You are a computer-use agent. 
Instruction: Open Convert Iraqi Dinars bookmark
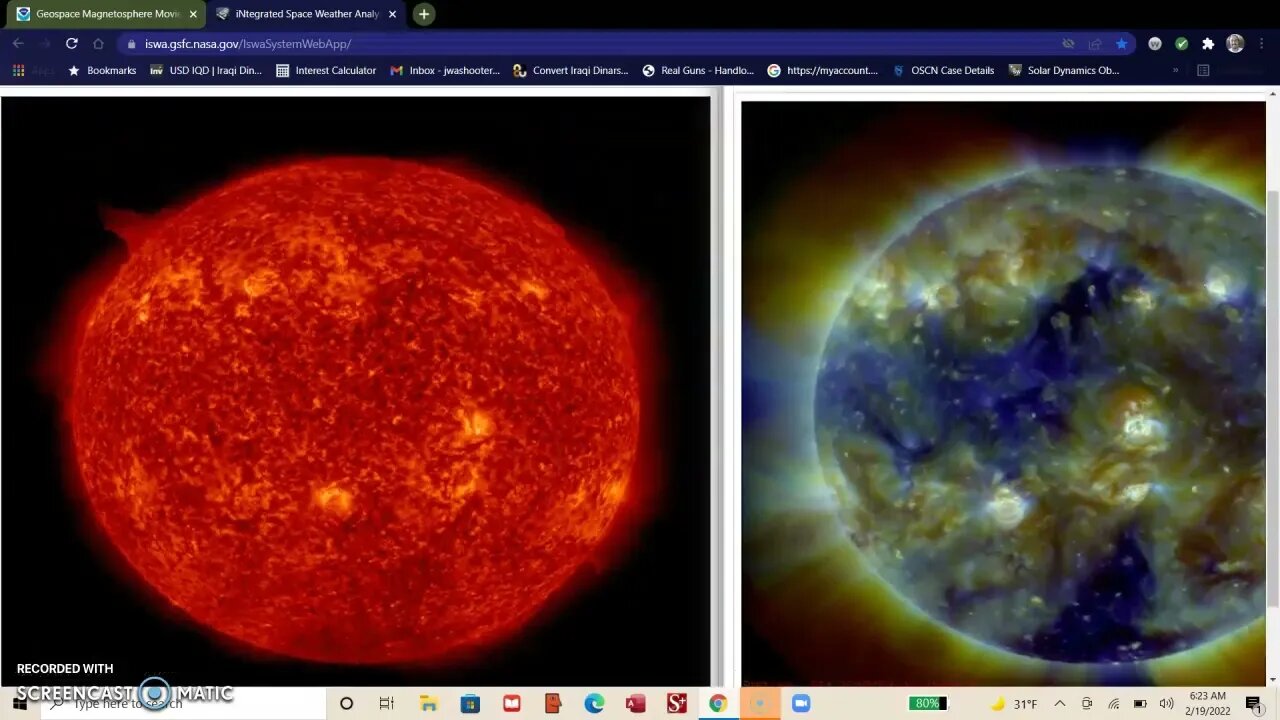click(570, 71)
